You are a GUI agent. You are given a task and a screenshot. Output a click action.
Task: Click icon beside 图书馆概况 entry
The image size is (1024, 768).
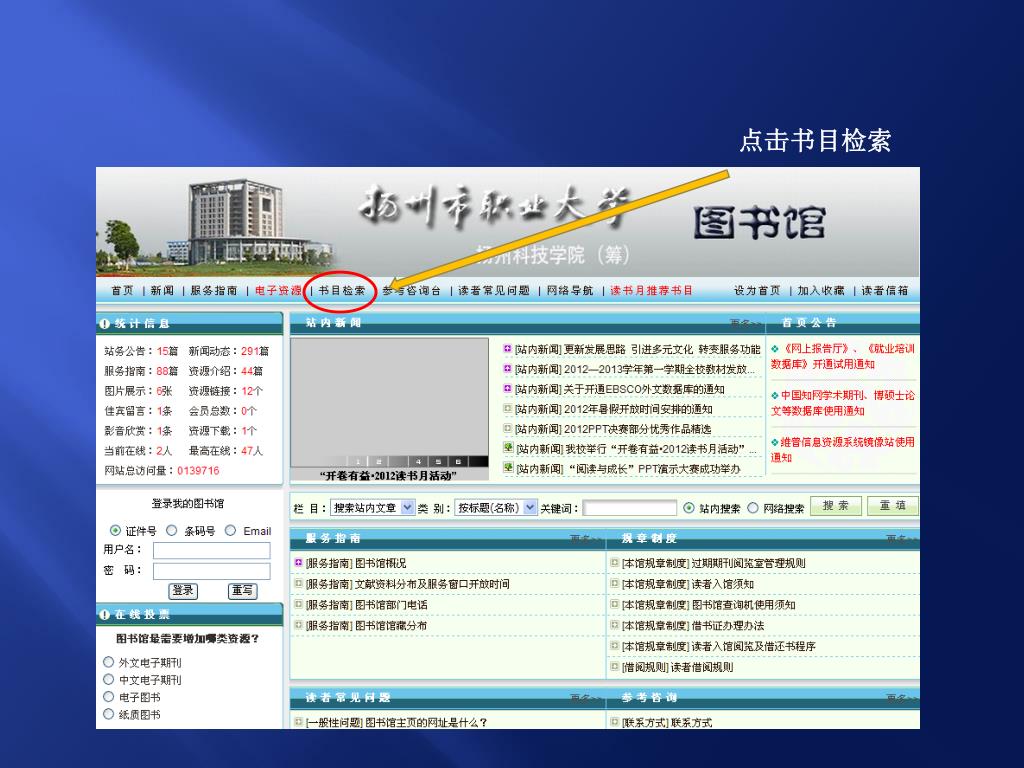298,562
